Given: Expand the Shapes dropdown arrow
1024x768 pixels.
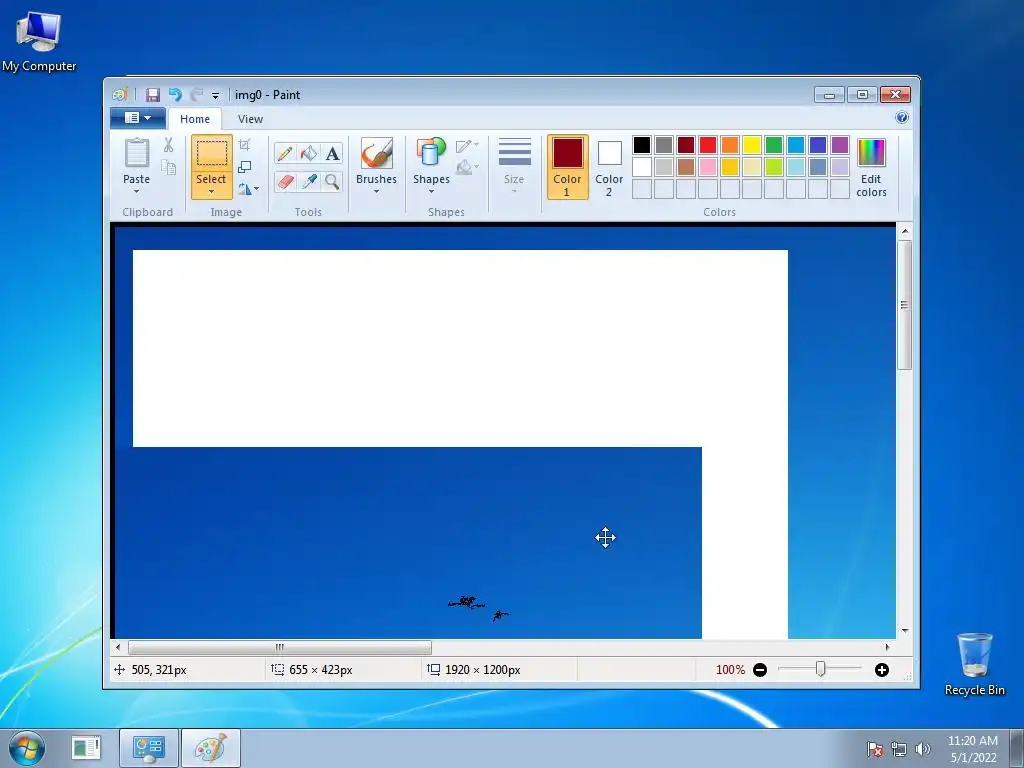Looking at the screenshot, I should pyautogui.click(x=431, y=192).
